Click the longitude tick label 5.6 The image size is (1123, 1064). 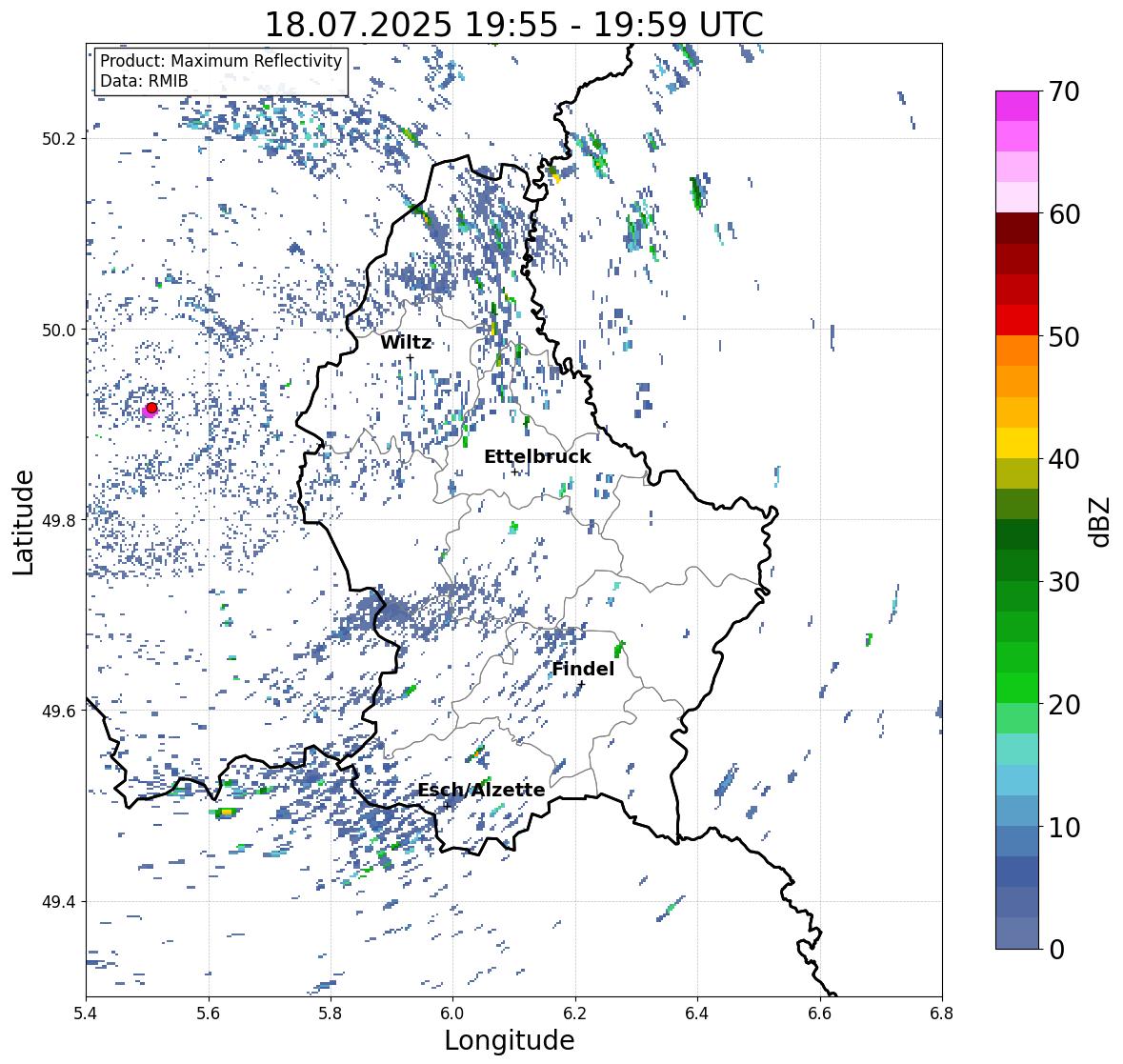209,1013
